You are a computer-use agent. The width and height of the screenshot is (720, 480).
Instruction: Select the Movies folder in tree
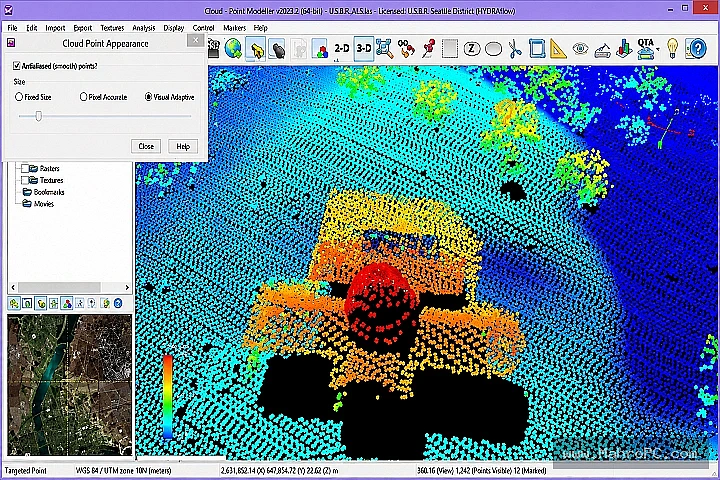coord(44,203)
